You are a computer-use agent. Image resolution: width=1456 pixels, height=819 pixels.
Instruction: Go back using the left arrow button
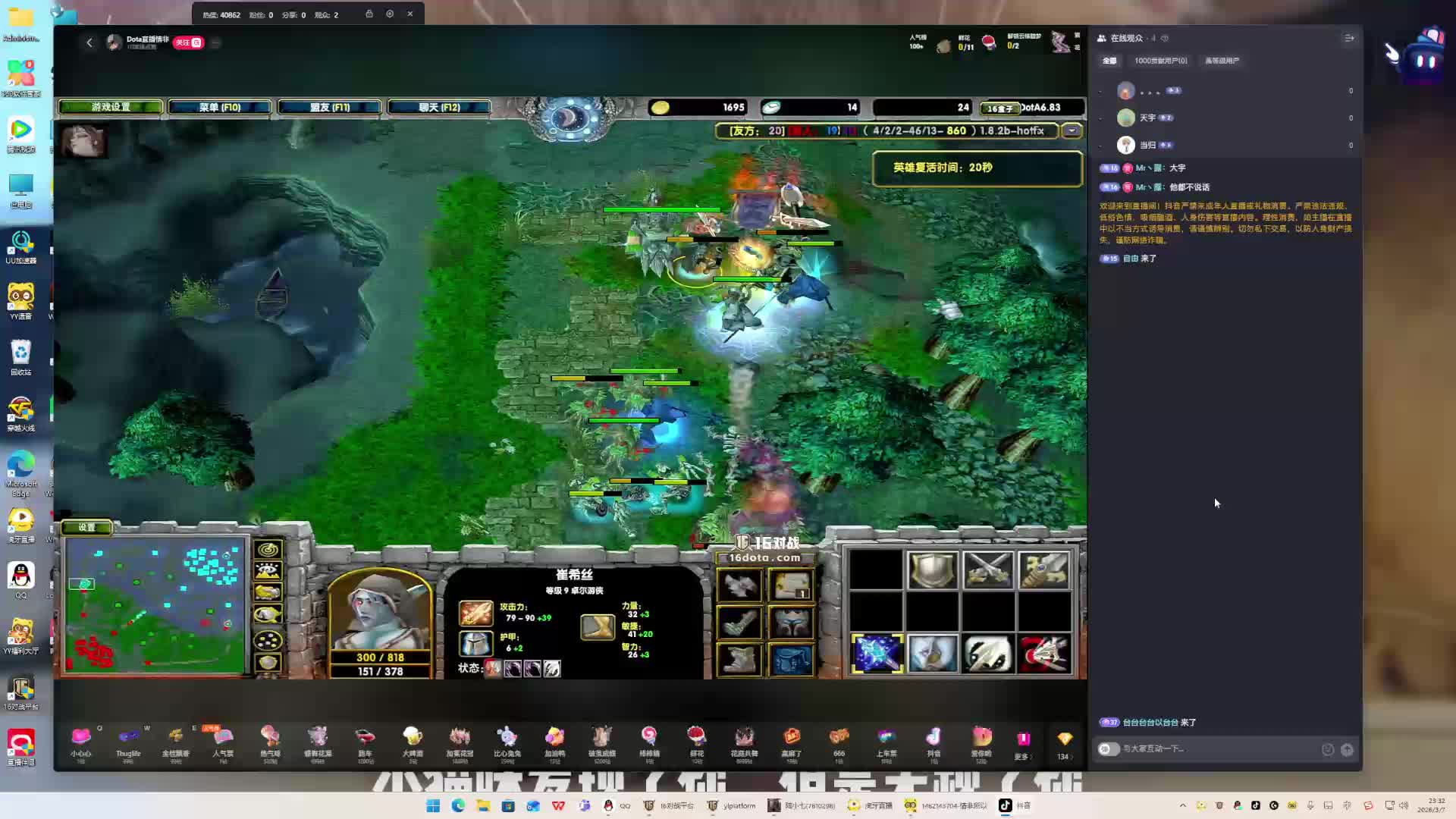(x=89, y=42)
